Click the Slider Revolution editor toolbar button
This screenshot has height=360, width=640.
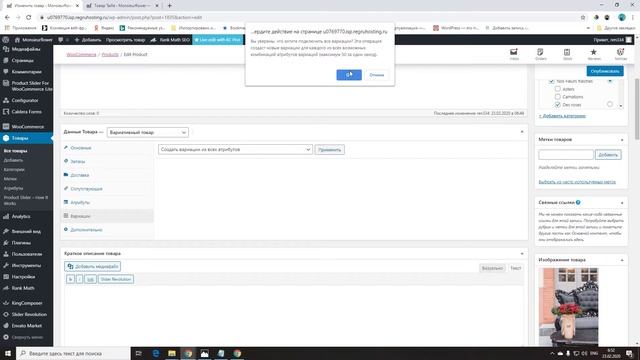[x=116, y=279]
